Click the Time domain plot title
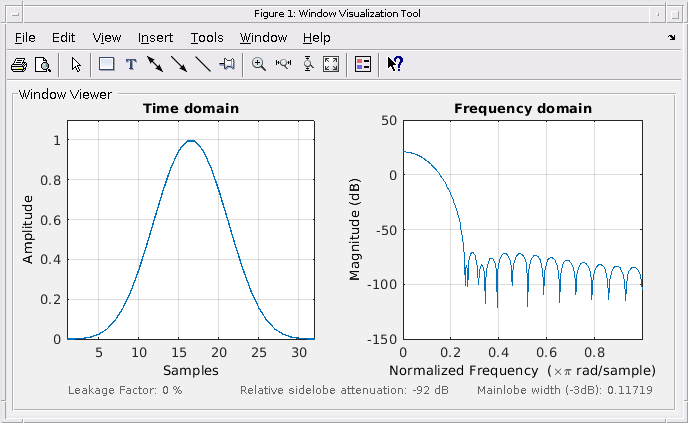 tap(191, 108)
